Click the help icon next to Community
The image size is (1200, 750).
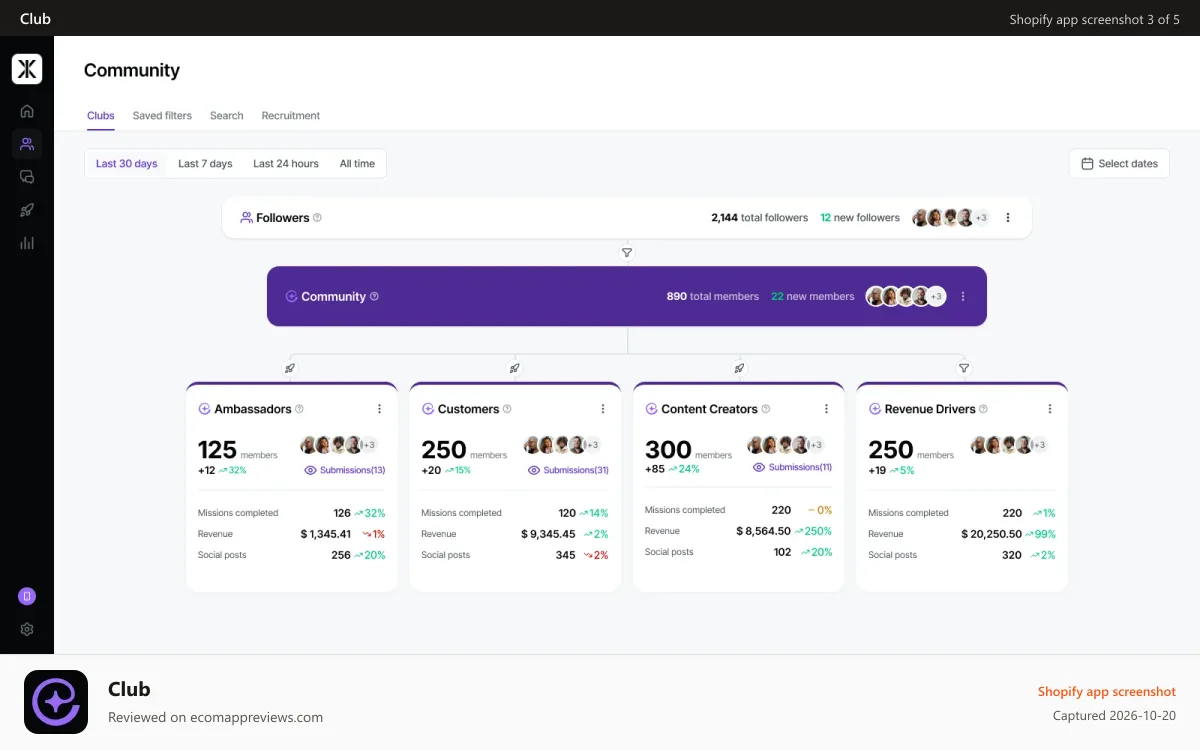(x=374, y=296)
